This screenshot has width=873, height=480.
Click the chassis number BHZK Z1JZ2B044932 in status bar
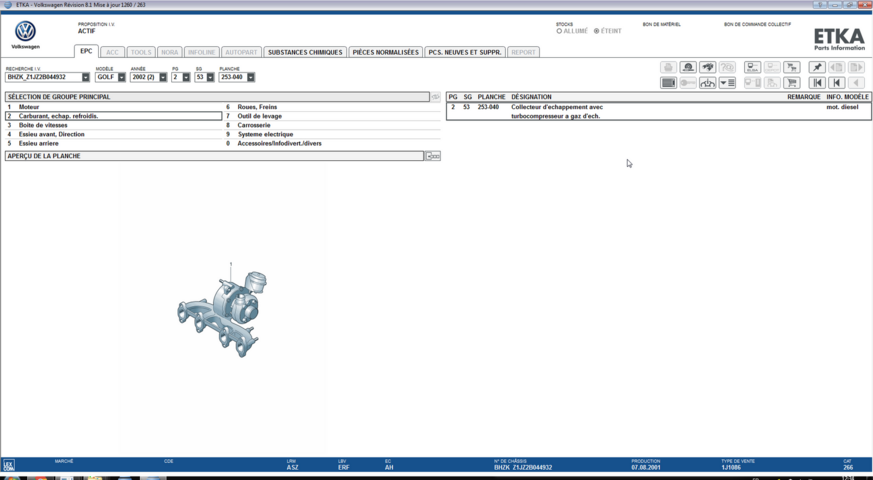523,468
